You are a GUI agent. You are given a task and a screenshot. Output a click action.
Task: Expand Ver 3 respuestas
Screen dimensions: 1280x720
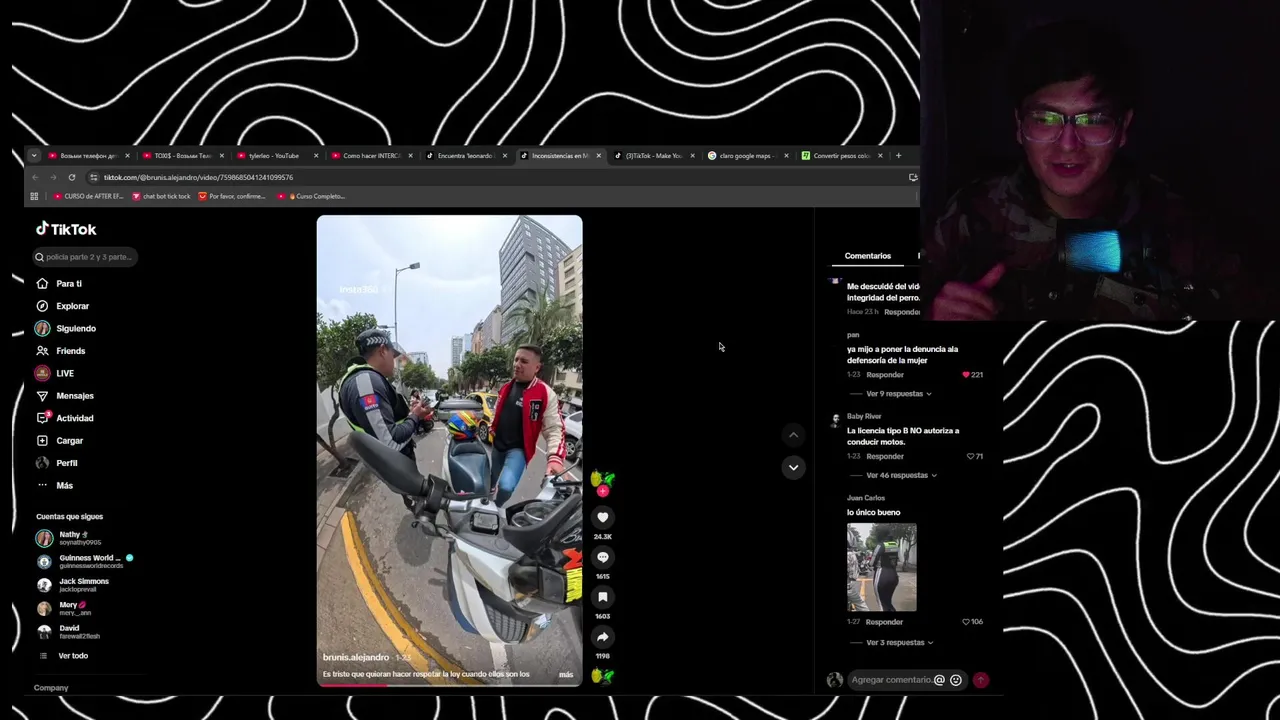click(x=899, y=642)
